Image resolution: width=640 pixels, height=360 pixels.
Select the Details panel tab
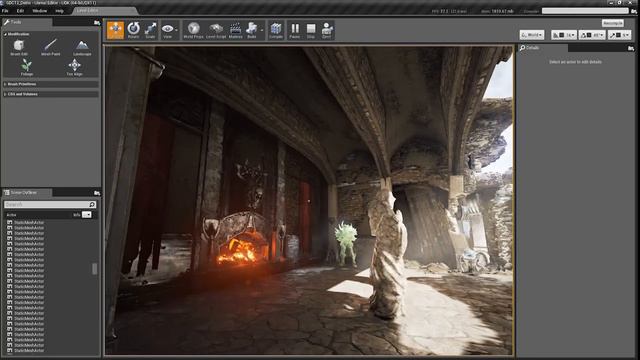coord(542,48)
